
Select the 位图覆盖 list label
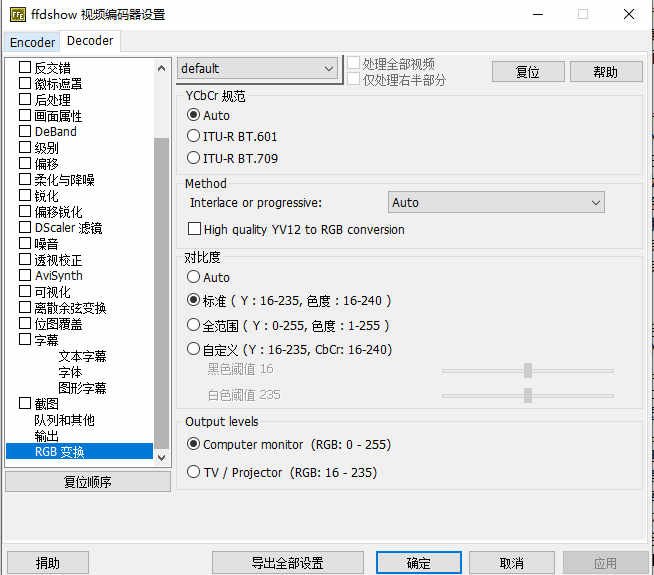[x=58, y=324]
